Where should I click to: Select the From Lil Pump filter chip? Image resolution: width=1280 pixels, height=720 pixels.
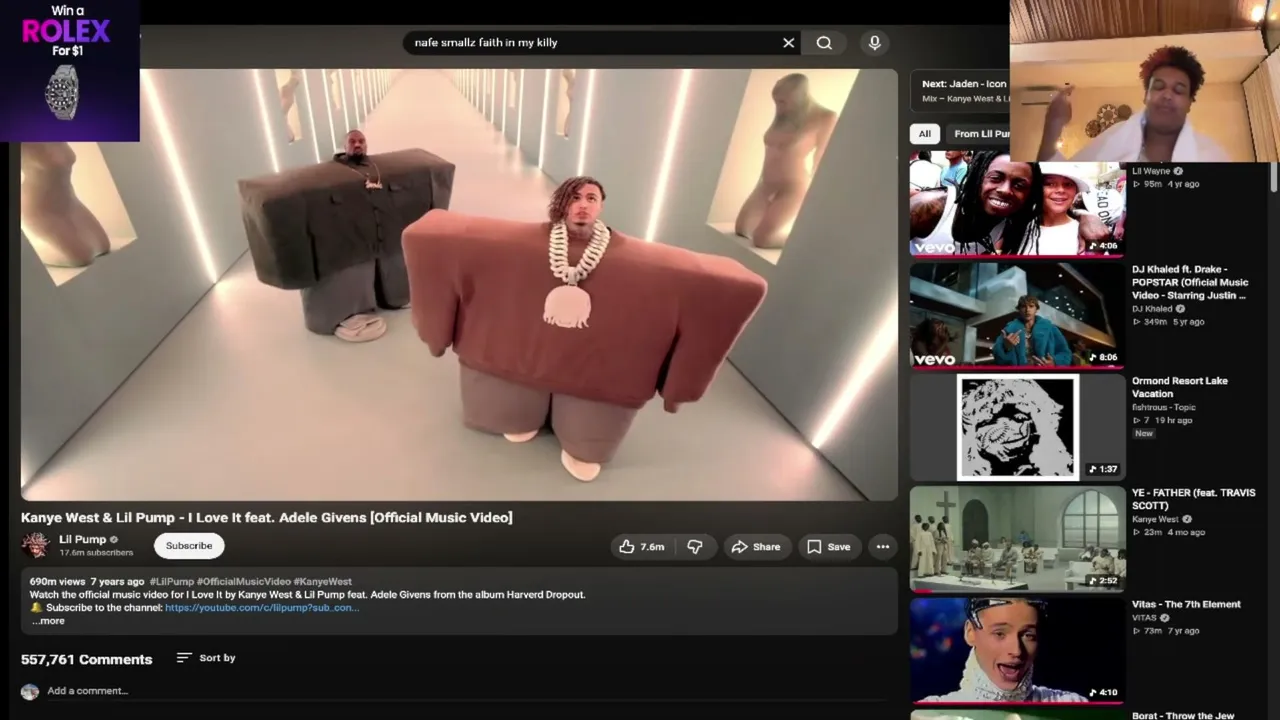point(980,134)
